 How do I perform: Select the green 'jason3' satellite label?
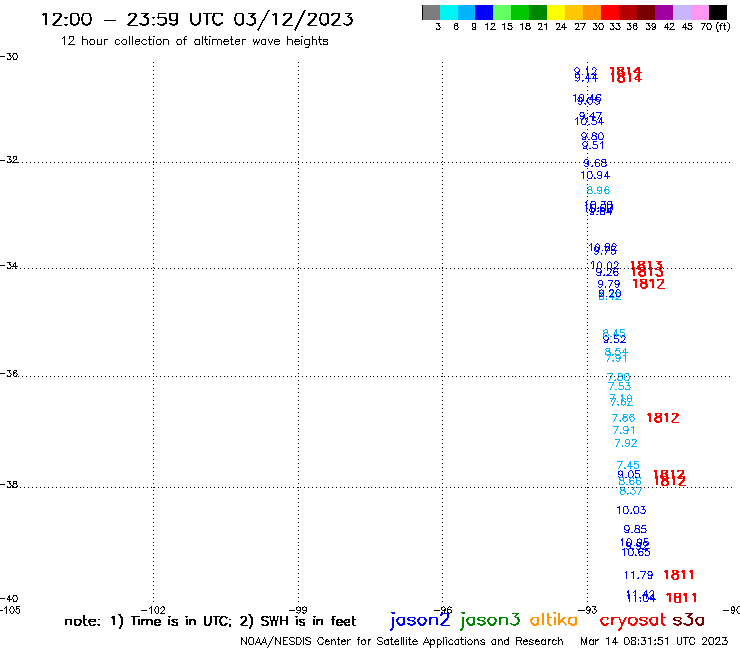(490, 620)
